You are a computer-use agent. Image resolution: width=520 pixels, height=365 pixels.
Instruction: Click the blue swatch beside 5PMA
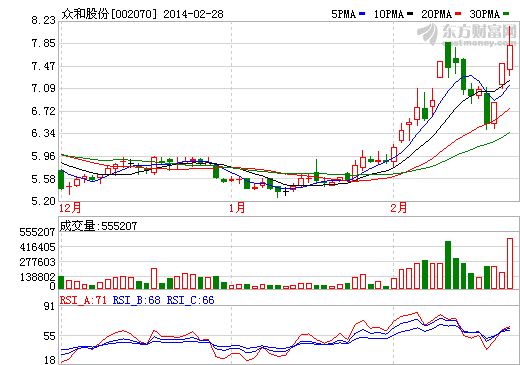[362, 14]
